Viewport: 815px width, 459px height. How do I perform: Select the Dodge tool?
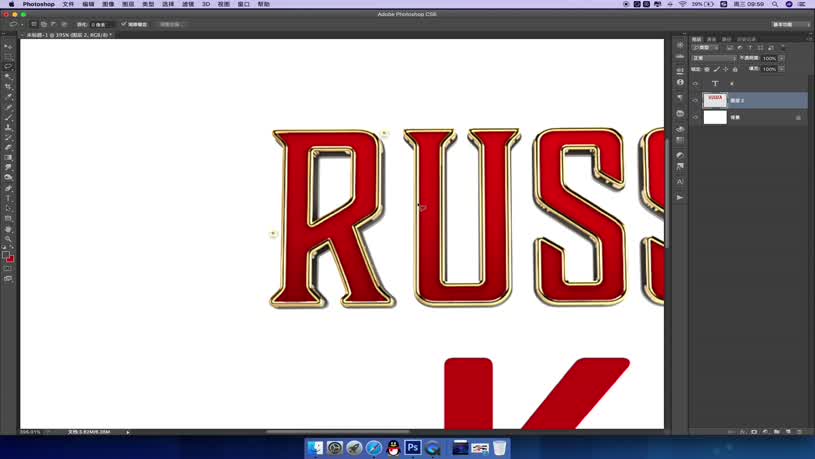tap(8, 178)
